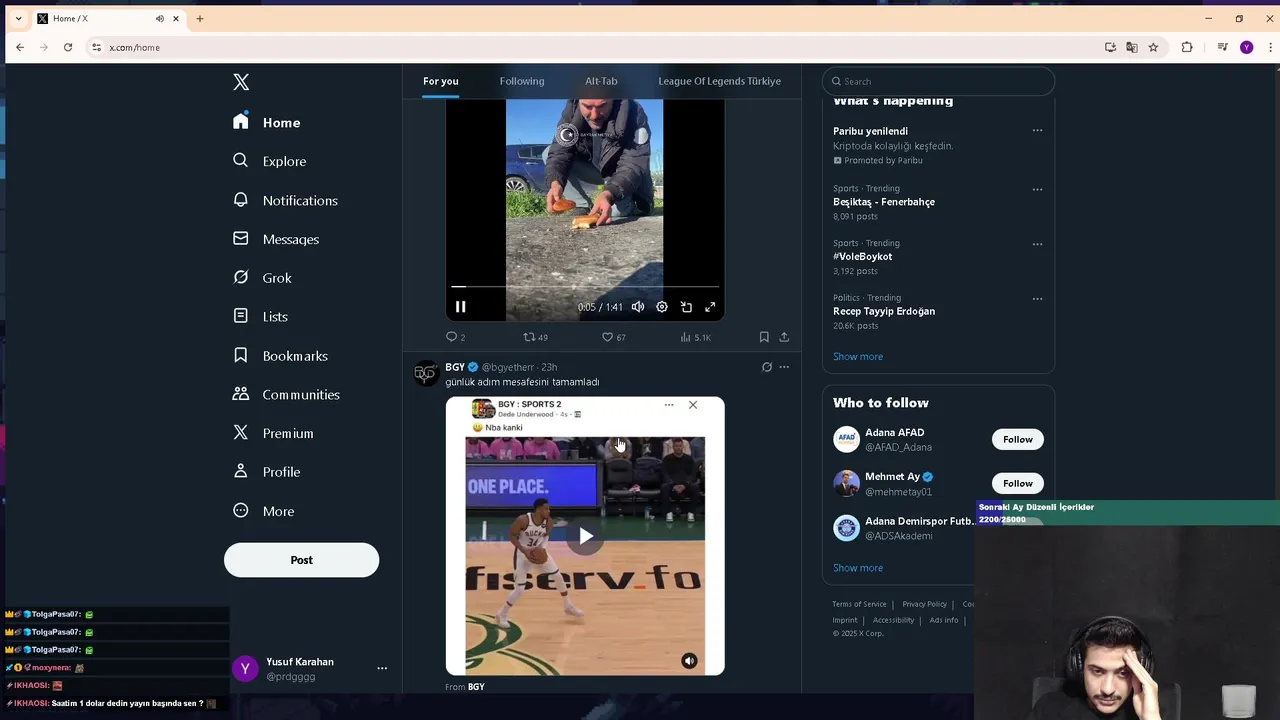This screenshot has height=720, width=1280.
Task: Like the post with 67 likes
Action: pos(613,337)
